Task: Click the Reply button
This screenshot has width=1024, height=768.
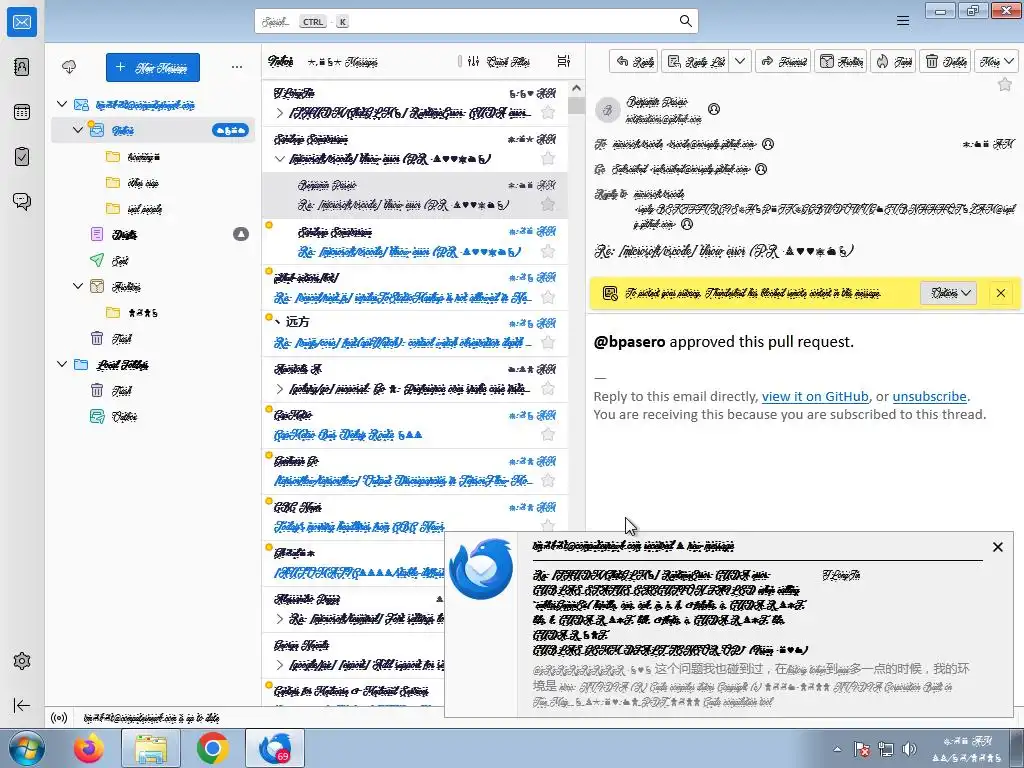Action: pyautogui.click(x=635, y=61)
